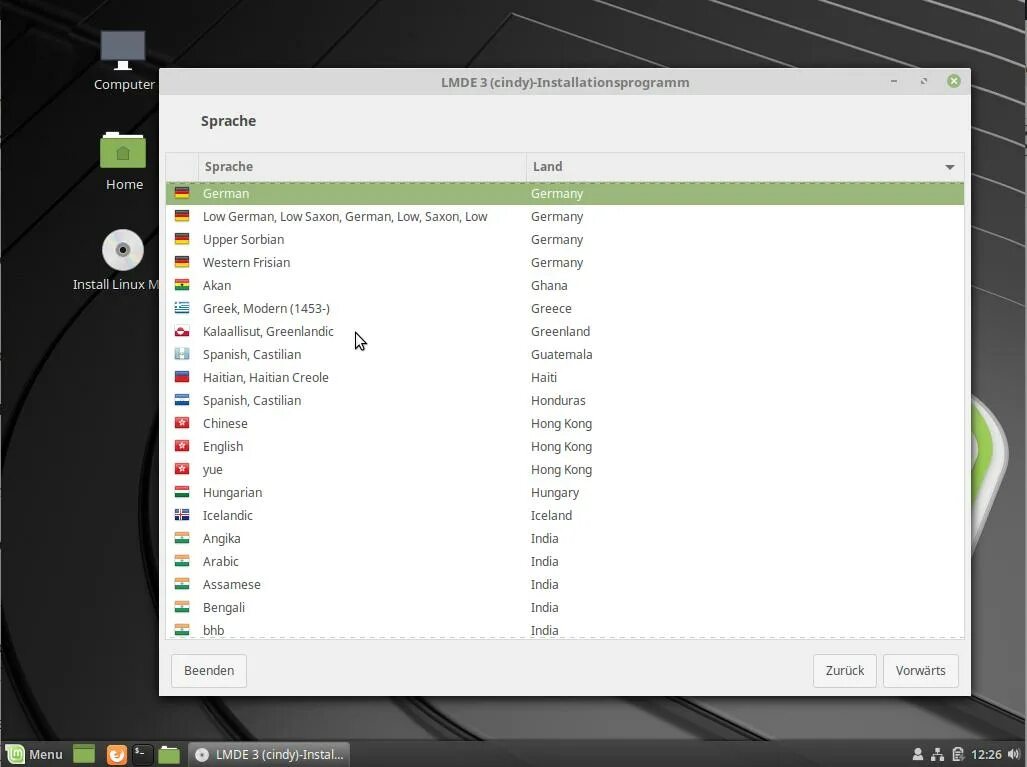Open the volume tray icon
The image size is (1027, 767).
pyautogui.click(x=1014, y=754)
